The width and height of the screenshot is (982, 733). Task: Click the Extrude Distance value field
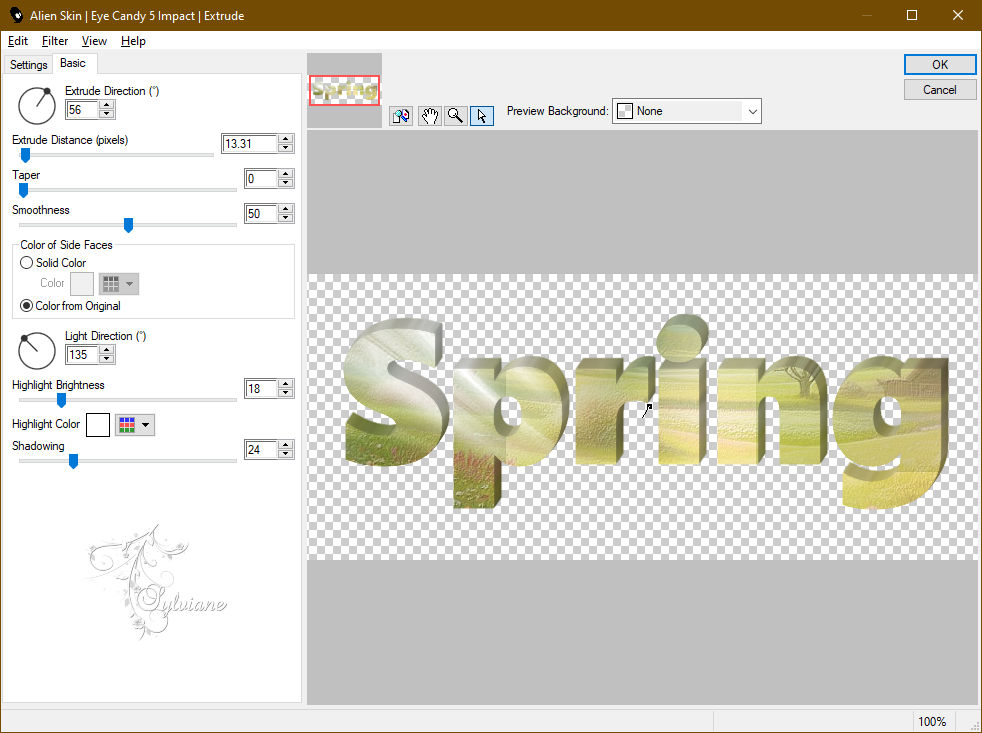click(249, 143)
